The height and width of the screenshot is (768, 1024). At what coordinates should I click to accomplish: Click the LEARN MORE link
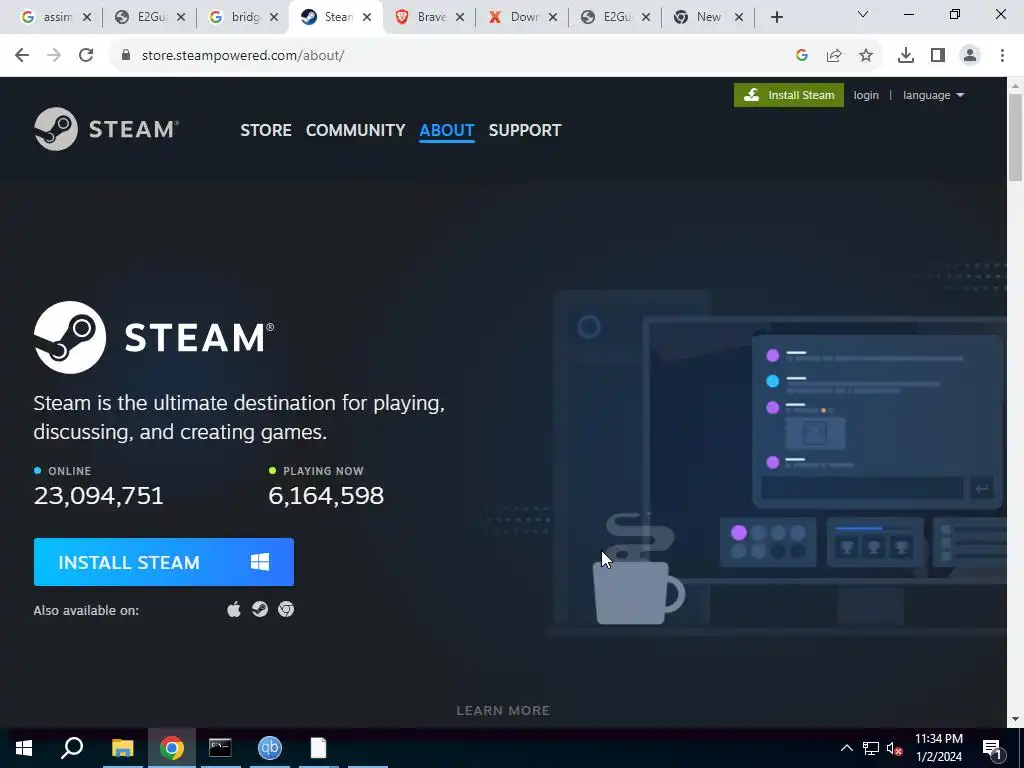[x=503, y=711]
